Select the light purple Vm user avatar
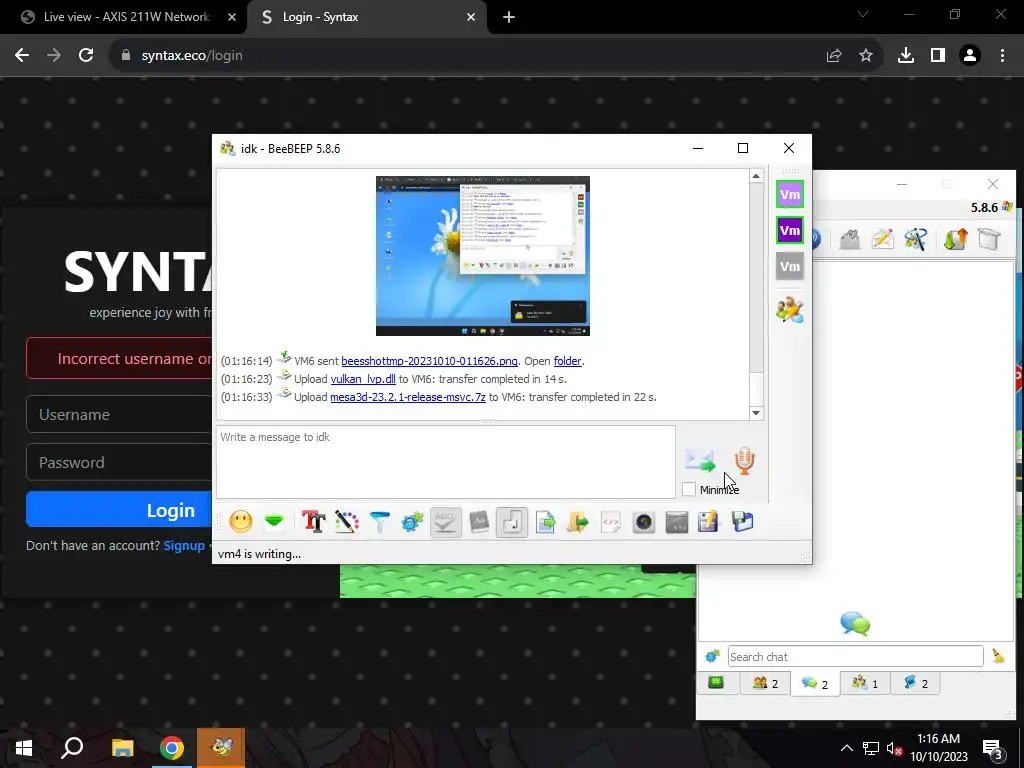Viewport: 1024px width, 768px height. pos(790,194)
